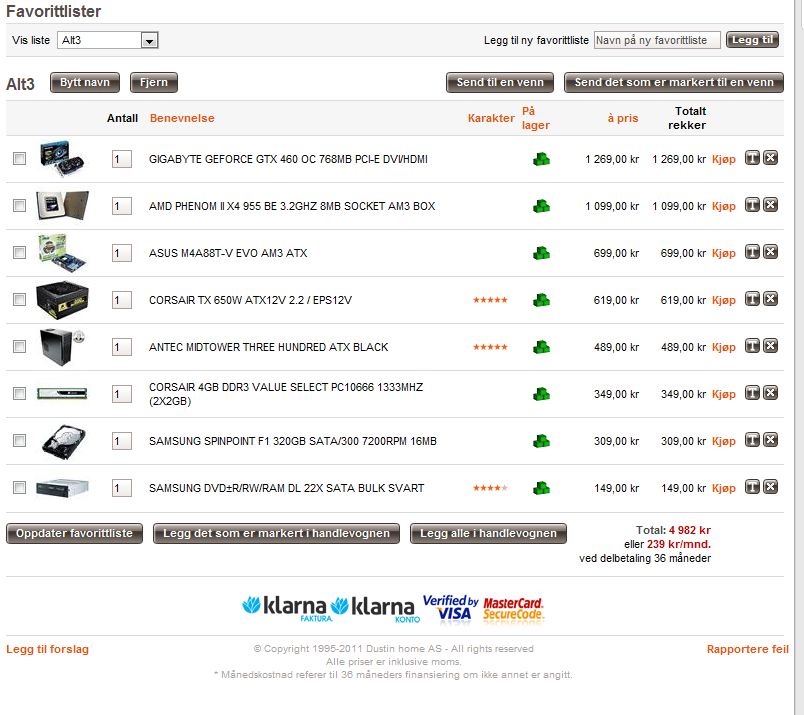Remove AMD Phenom II X4 955 with X icon
This screenshot has width=804, height=715.
pos(771,205)
